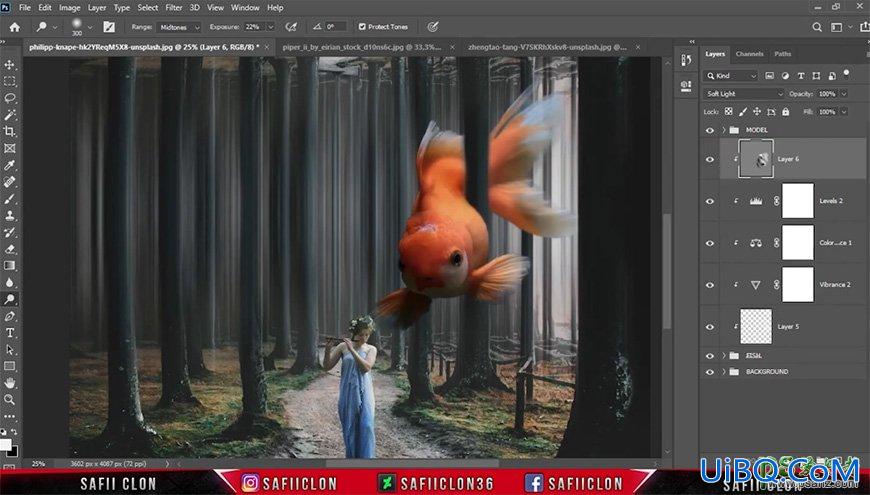Hide the Color Balance 1 layer
Image resolution: width=870 pixels, height=495 pixels.
(x=710, y=243)
